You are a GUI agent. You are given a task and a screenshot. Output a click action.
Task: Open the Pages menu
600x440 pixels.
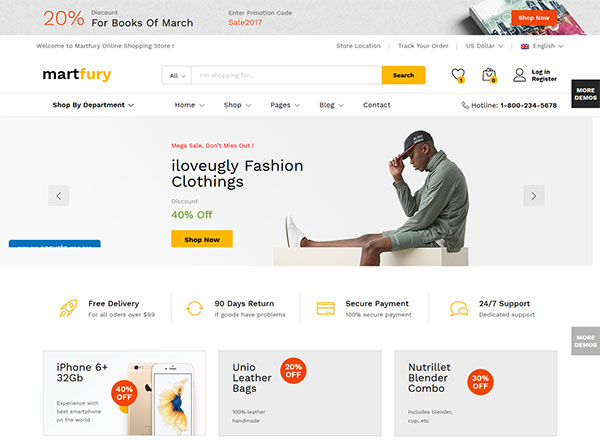285,105
